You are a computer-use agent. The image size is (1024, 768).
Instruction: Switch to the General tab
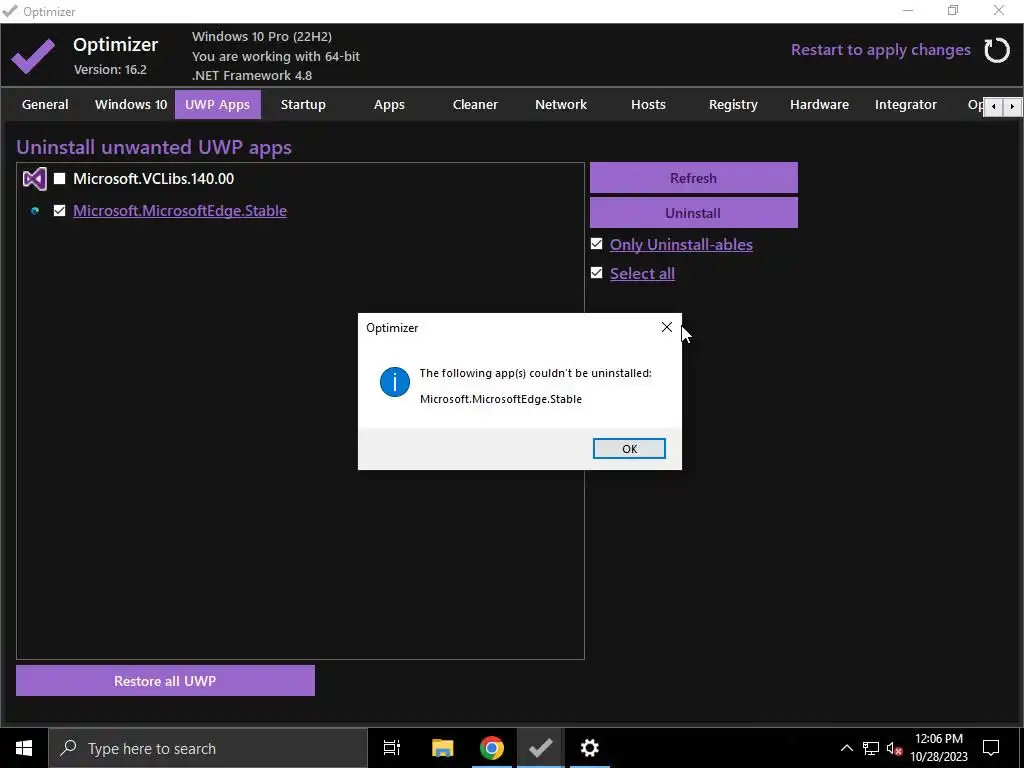pyautogui.click(x=45, y=104)
